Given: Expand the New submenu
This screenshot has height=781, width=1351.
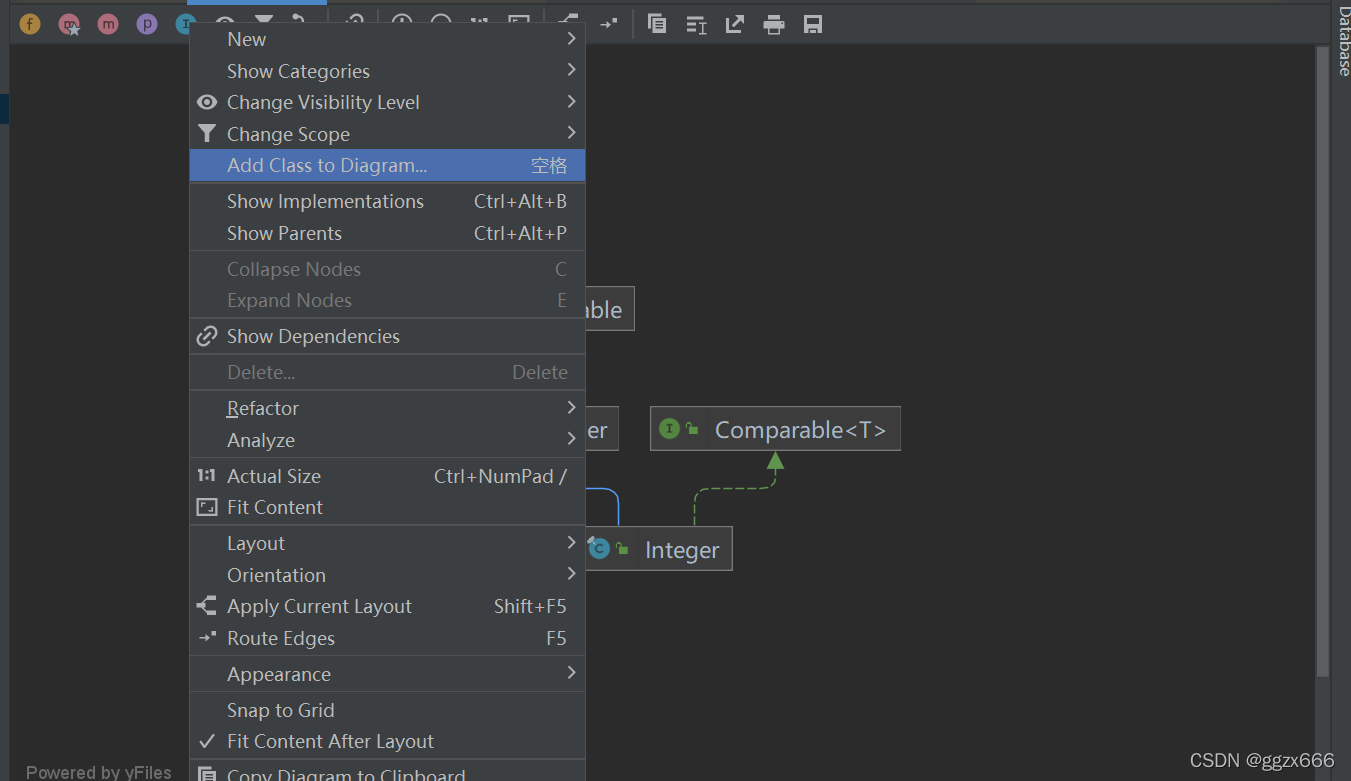Looking at the screenshot, I should pyautogui.click(x=387, y=39).
